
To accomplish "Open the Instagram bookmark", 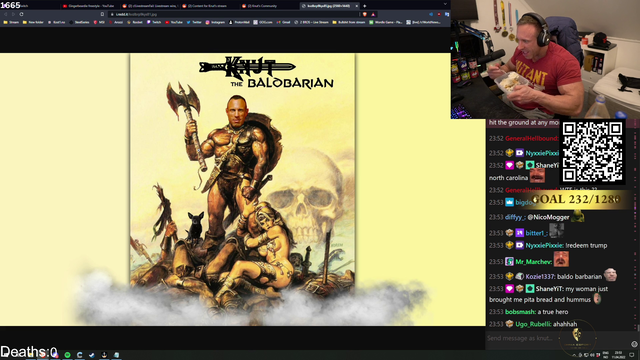I will pos(215,22).
